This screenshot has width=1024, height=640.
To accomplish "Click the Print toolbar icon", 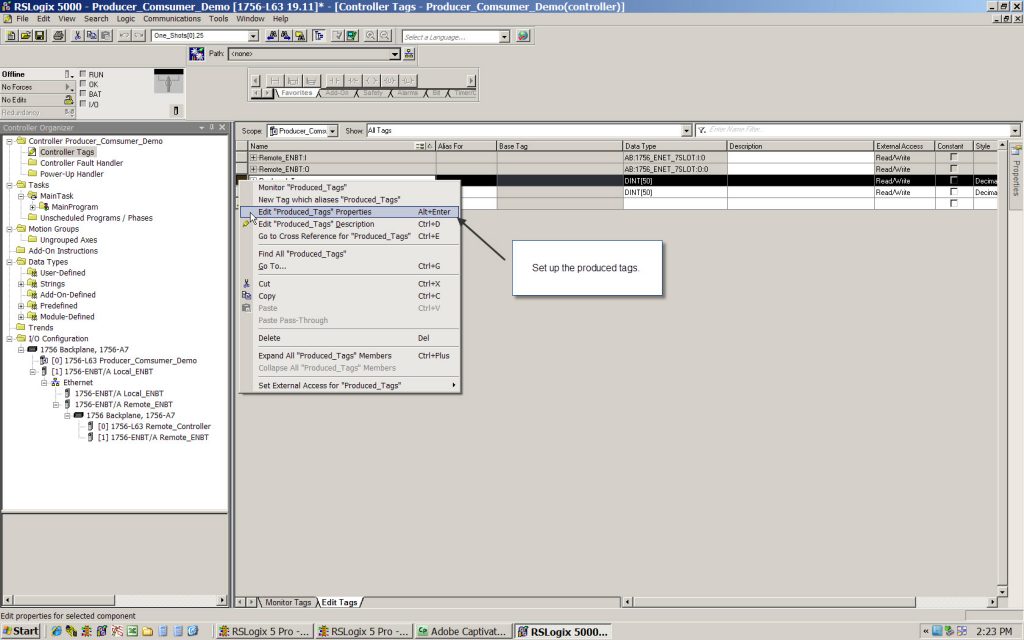I will click(59, 36).
